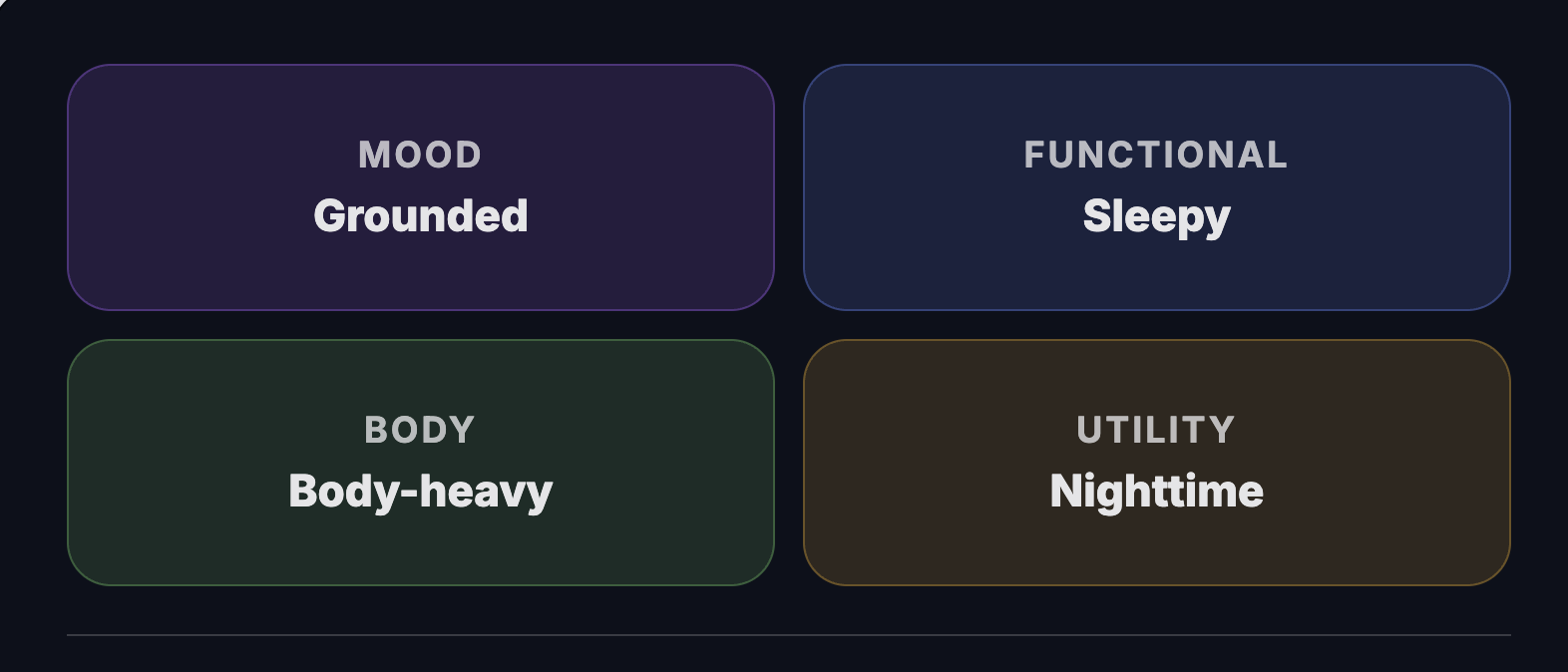Click the MOOD heading label
The height and width of the screenshot is (672, 1568).
pos(420,155)
